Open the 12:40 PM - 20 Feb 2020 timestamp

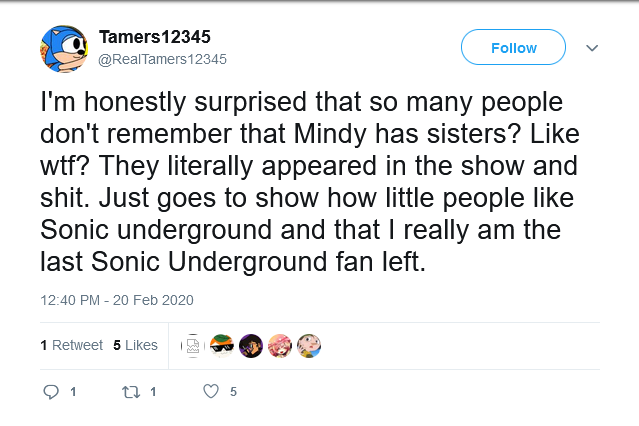click(117, 299)
